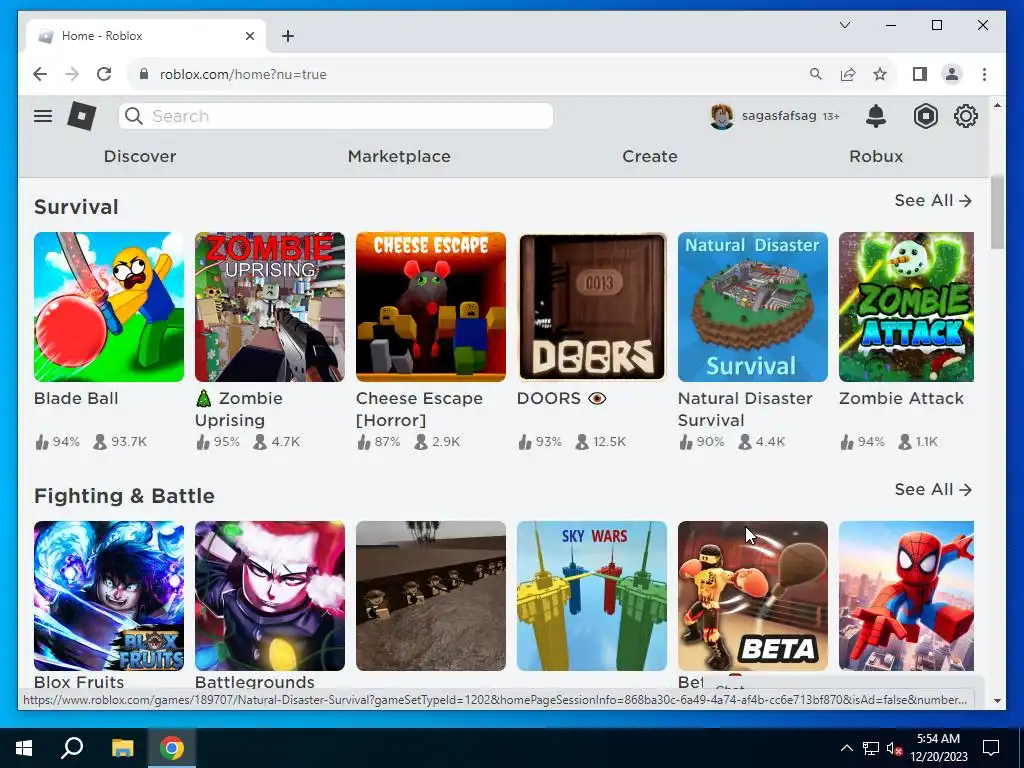Click the Roblox logo icon
The height and width of the screenshot is (768, 1024).
pos(82,116)
